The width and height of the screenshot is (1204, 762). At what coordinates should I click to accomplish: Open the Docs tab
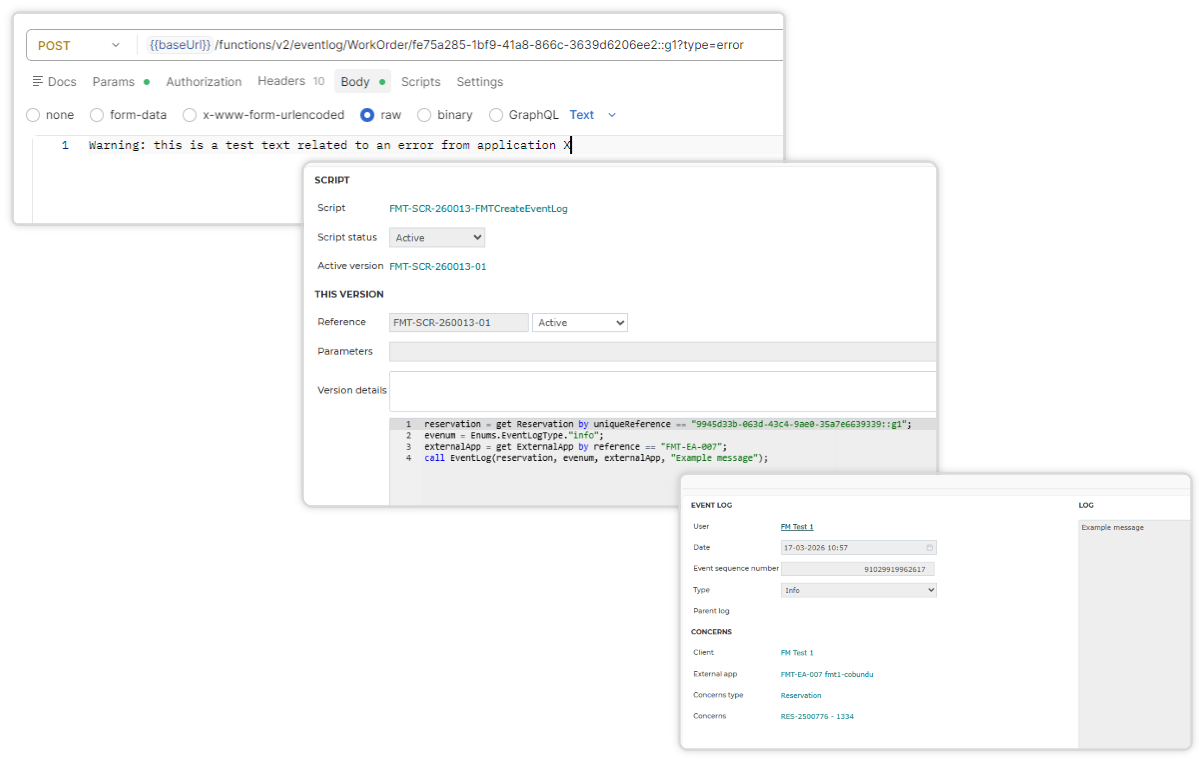click(54, 82)
